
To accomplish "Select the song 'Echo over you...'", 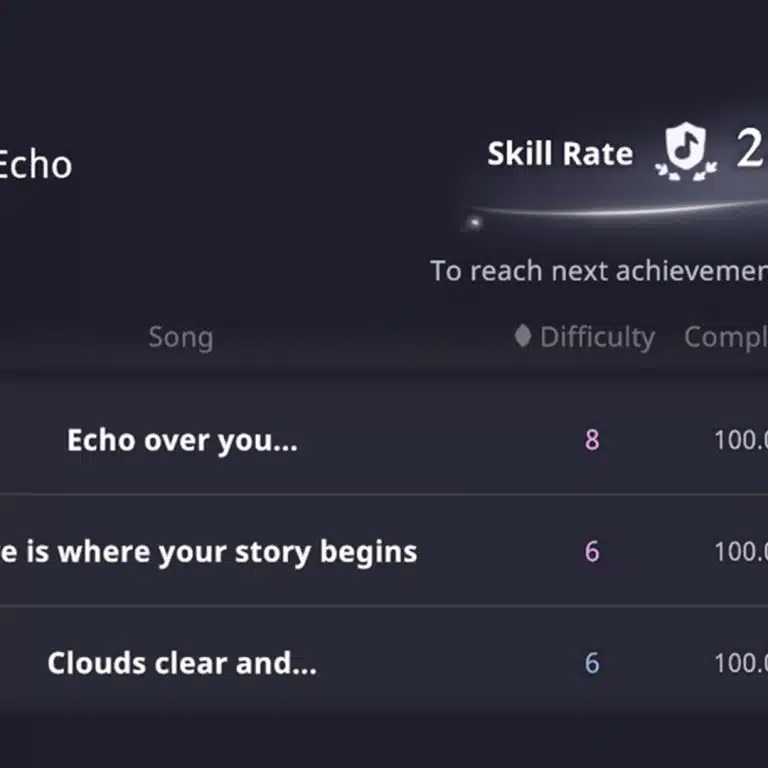I will click(x=182, y=440).
